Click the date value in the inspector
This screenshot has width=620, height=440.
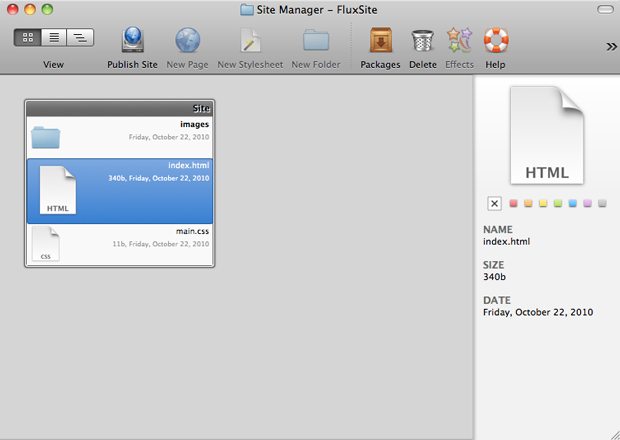tap(538, 312)
